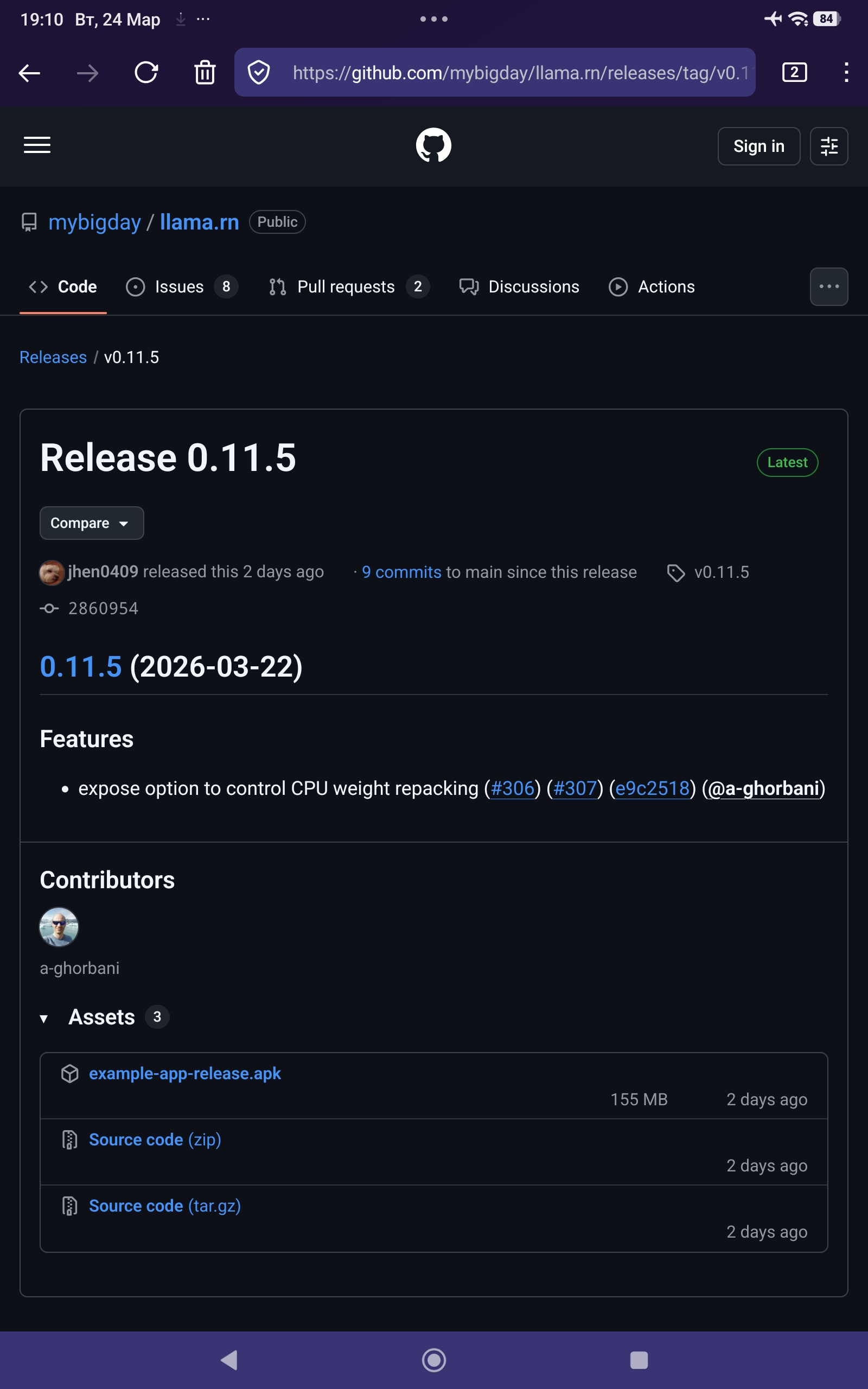Image resolution: width=868 pixels, height=1389 pixels.
Task: Reload the page with refresh icon
Action: tap(146, 73)
